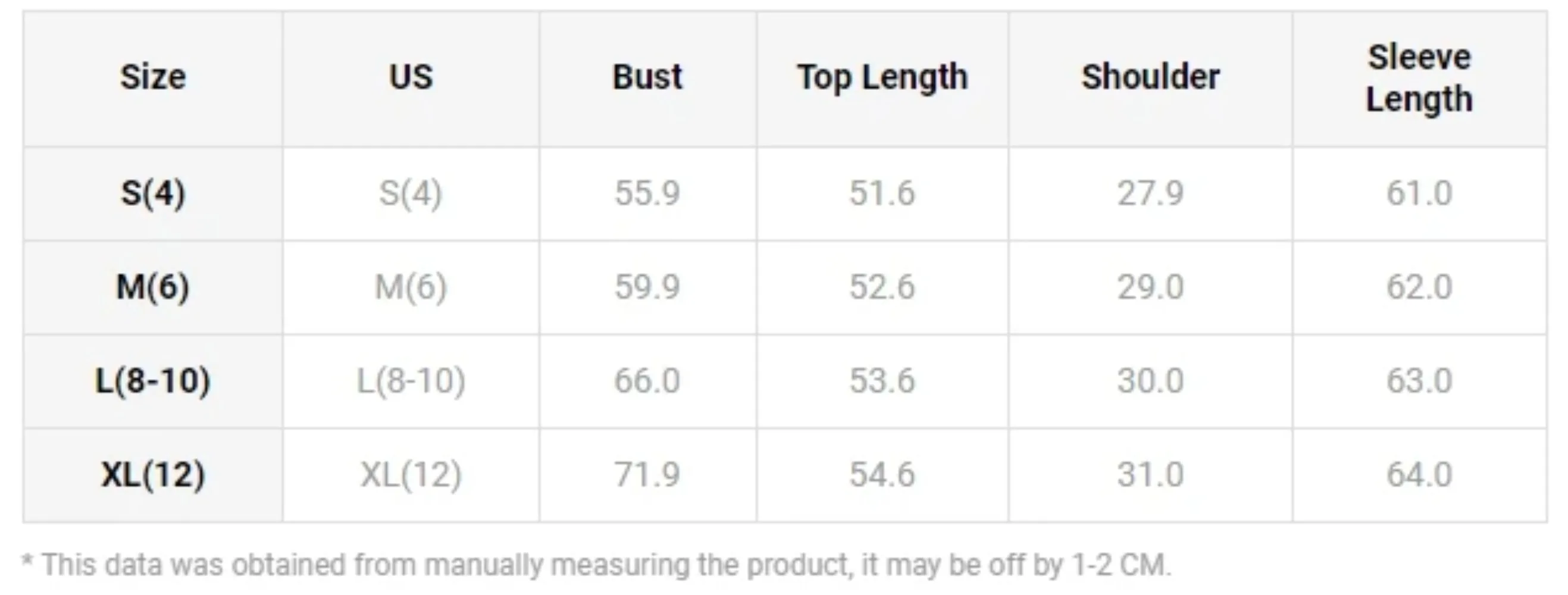Click bust value 71.9
The height and width of the screenshot is (595, 1568).
pyautogui.click(x=647, y=475)
